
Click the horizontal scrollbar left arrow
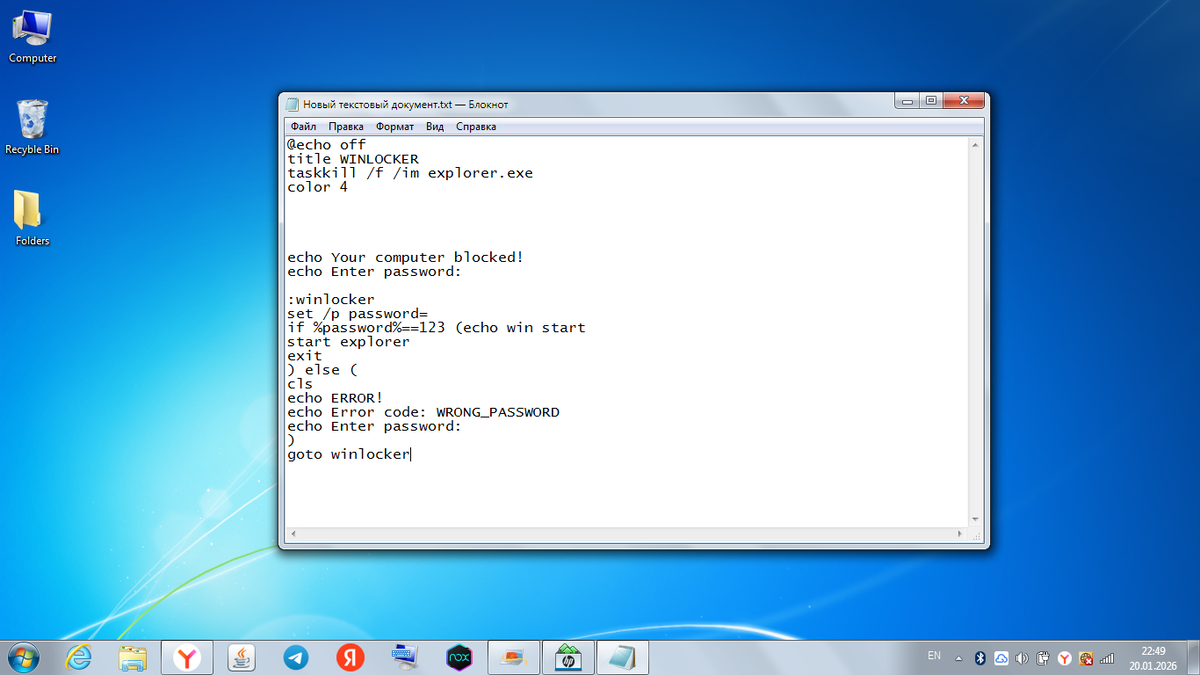(x=293, y=536)
